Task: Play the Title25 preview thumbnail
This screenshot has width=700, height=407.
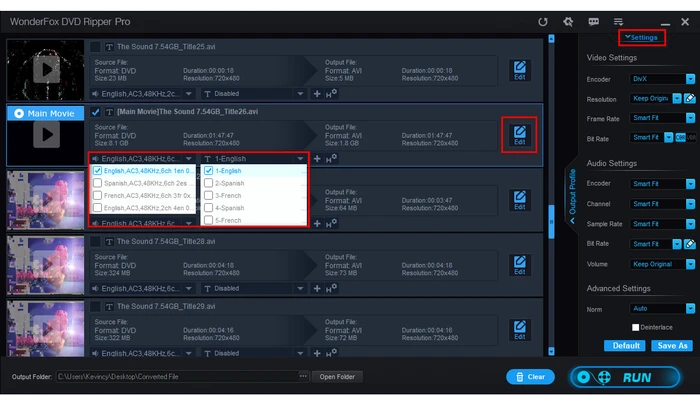Action: click(46, 69)
